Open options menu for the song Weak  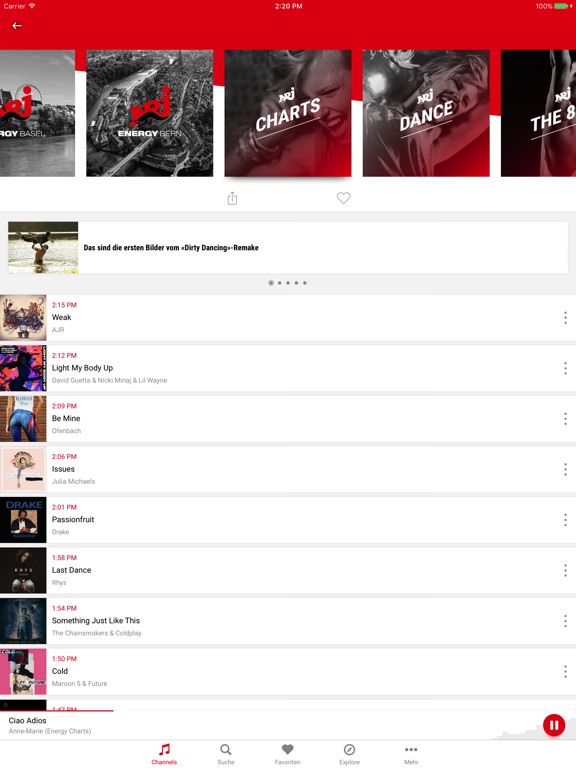(x=565, y=317)
